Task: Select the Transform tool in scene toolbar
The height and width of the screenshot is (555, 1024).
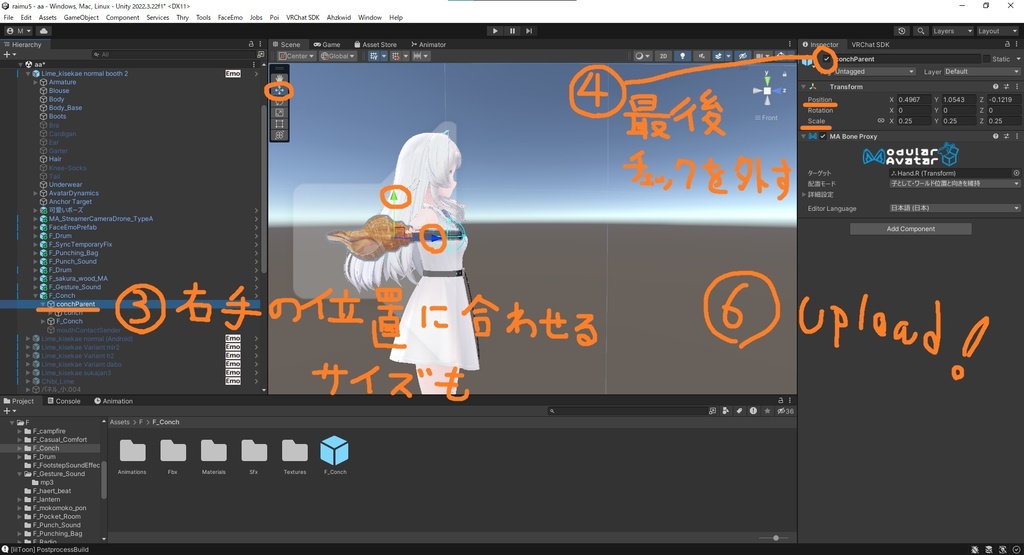Action: point(279,135)
